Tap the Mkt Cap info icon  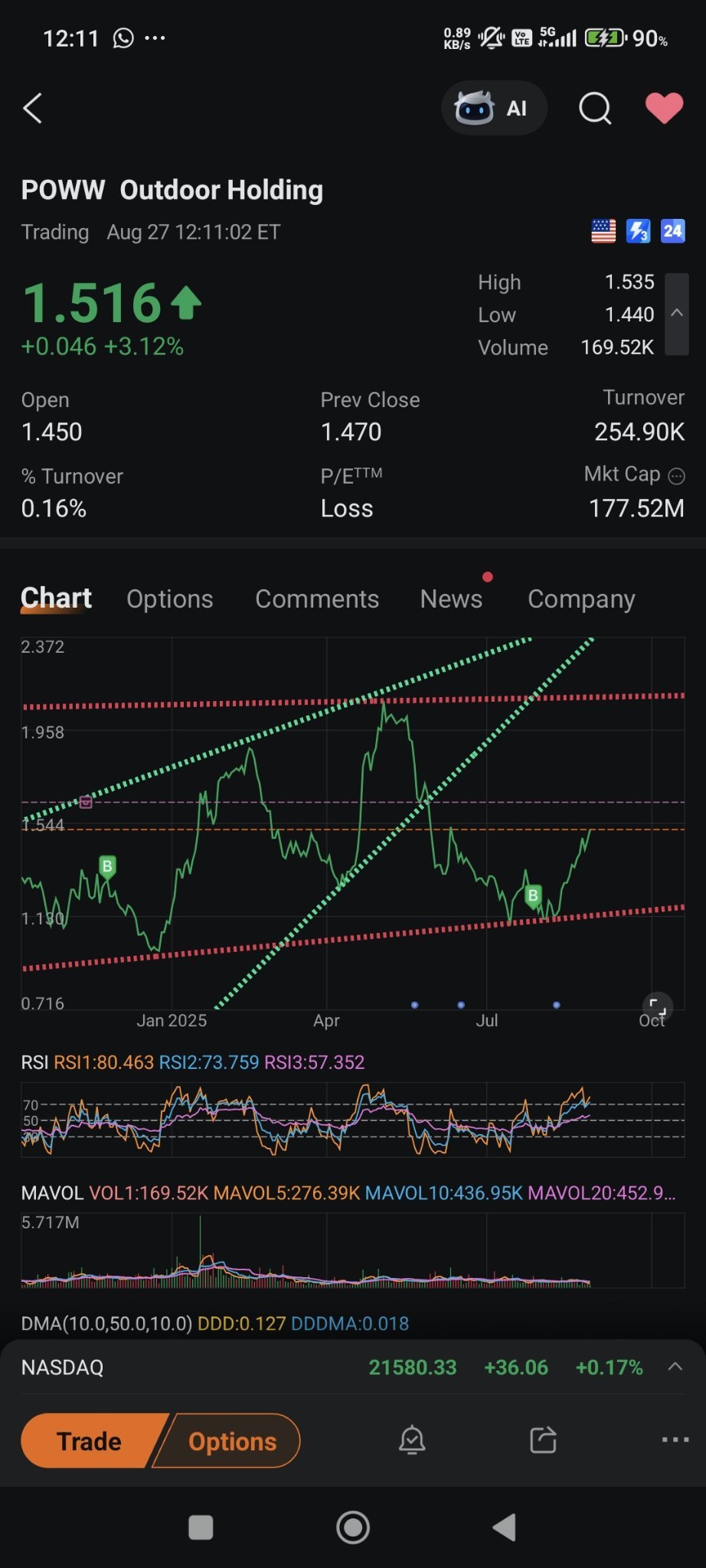click(x=677, y=476)
